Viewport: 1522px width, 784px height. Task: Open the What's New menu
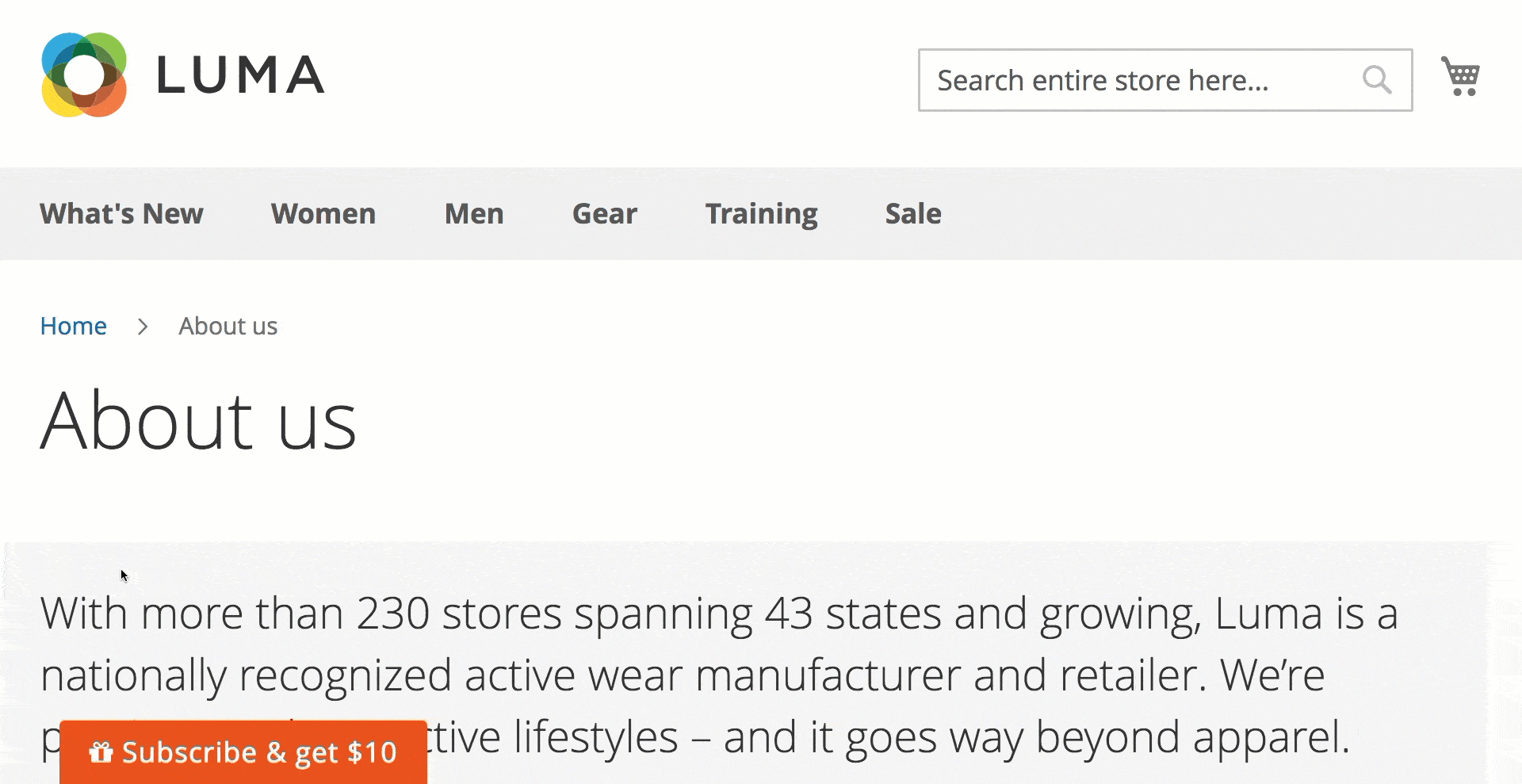pyautogui.click(x=121, y=213)
